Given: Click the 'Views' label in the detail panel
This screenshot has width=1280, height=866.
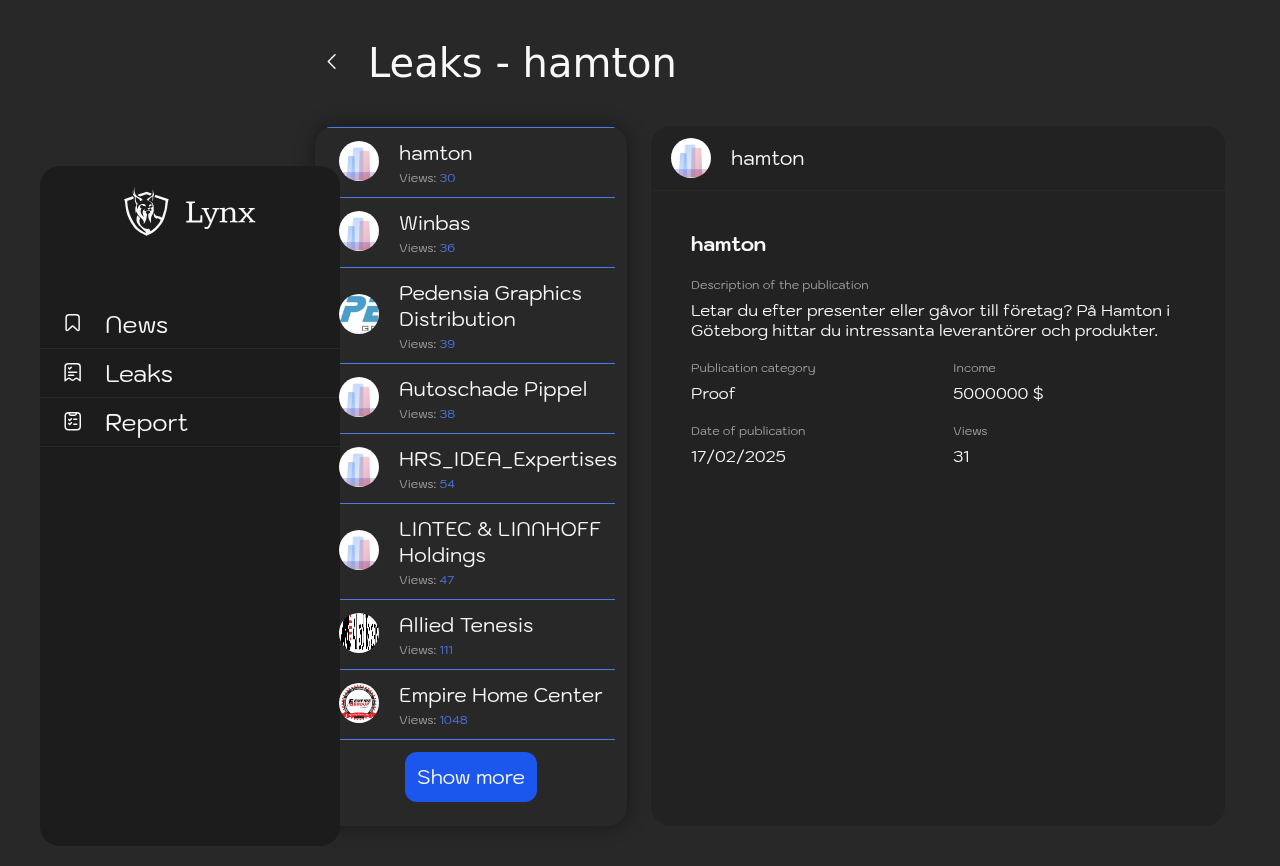Looking at the screenshot, I should click(x=970, y=431).
